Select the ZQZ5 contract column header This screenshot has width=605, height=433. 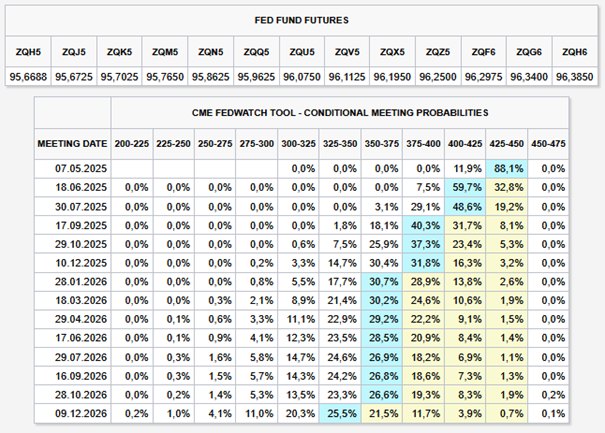coord(438,52)
